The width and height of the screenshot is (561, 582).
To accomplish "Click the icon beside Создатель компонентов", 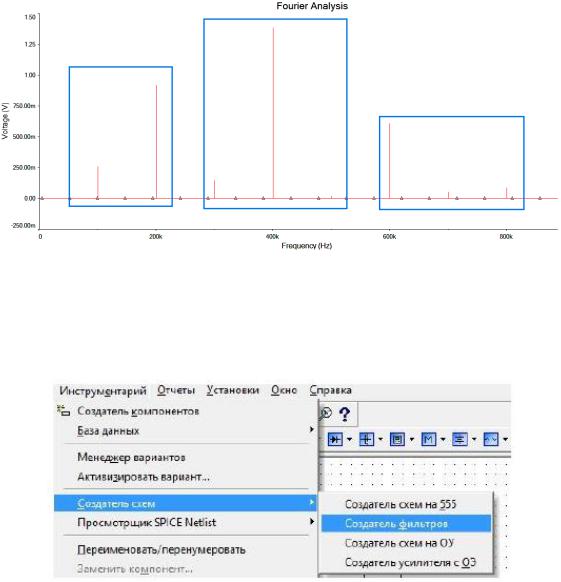I will (x=63, y=411).
